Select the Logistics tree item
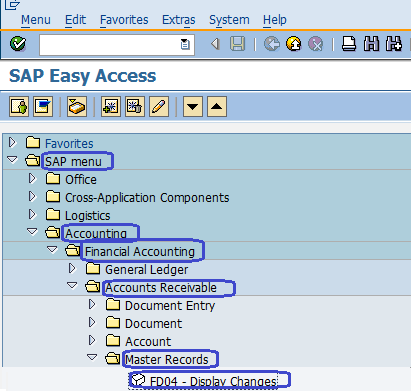The image size is (411, 391). (x=87, y=216)
